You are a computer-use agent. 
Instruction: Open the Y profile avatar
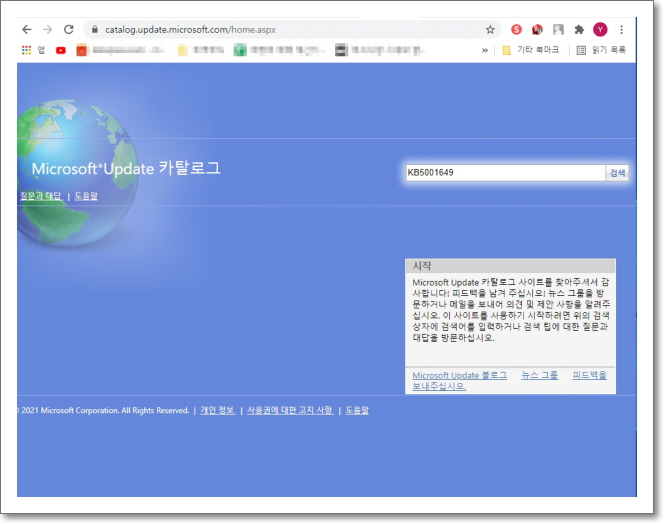tap(600, 29)
